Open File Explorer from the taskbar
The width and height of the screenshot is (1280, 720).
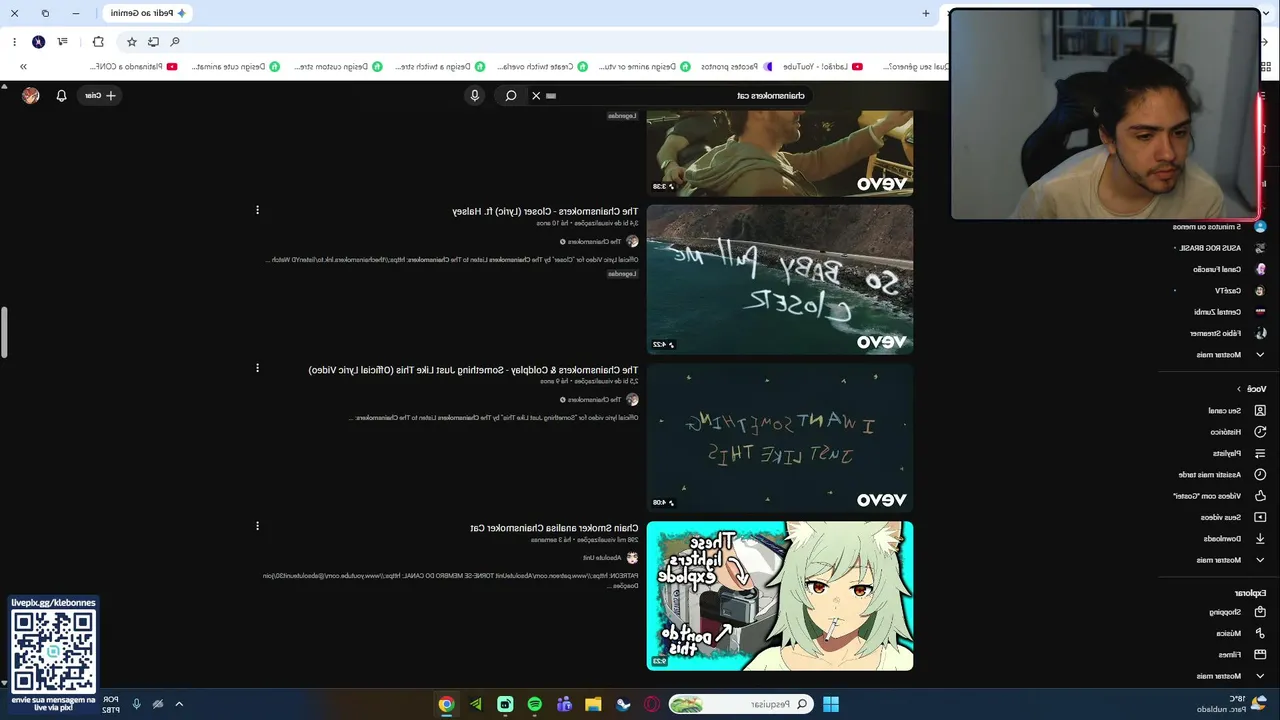coord(593,704)
